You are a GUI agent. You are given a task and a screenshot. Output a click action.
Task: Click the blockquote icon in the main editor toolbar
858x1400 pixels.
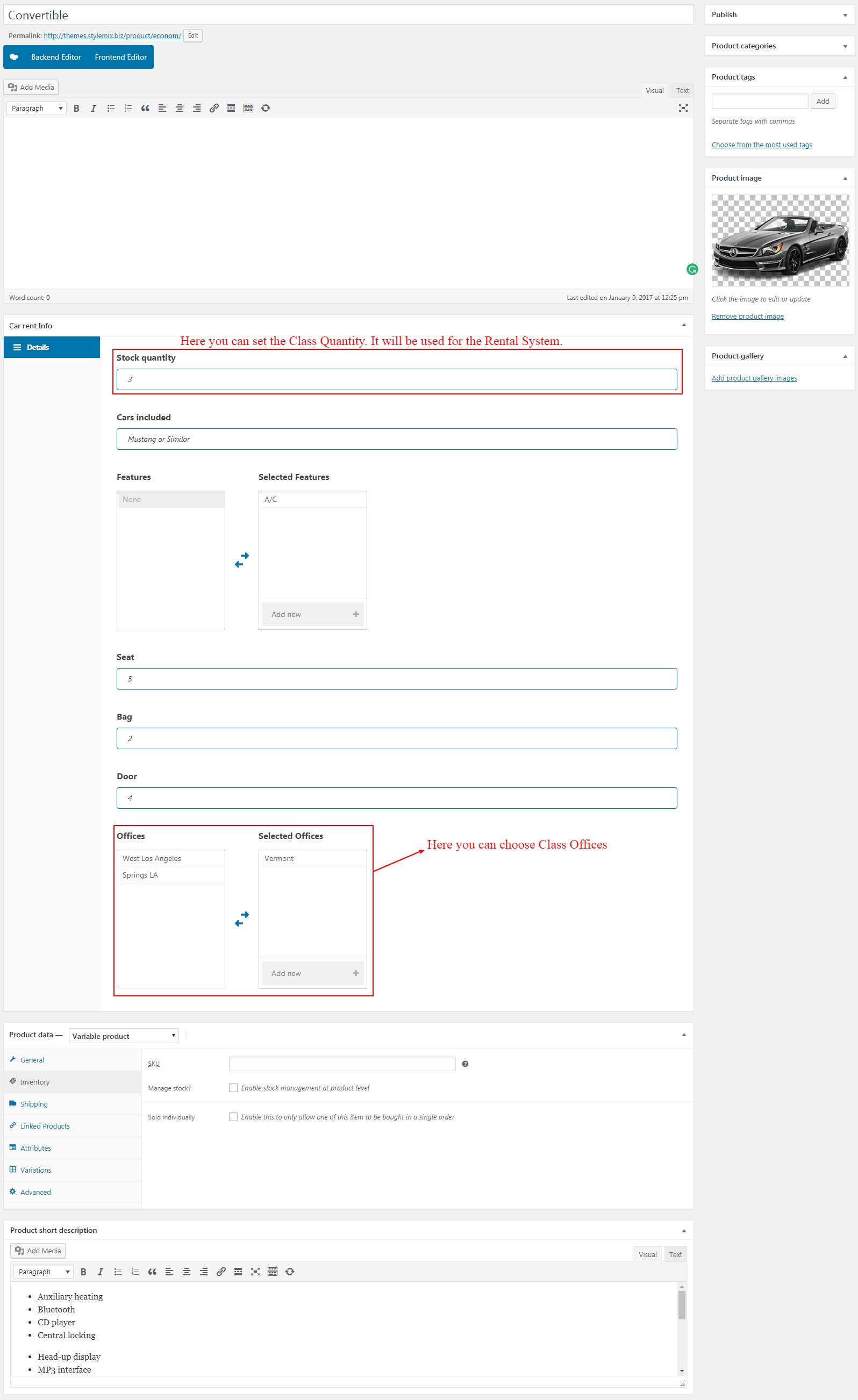point(146,109)
